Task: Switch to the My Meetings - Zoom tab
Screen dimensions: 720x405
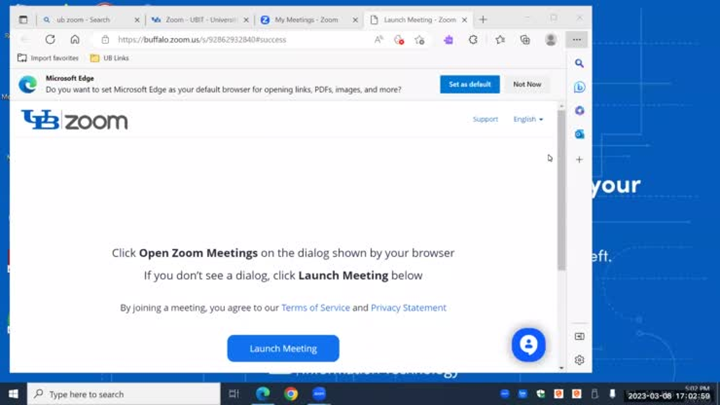Action: pyautogui.click(x=305, y=19)
